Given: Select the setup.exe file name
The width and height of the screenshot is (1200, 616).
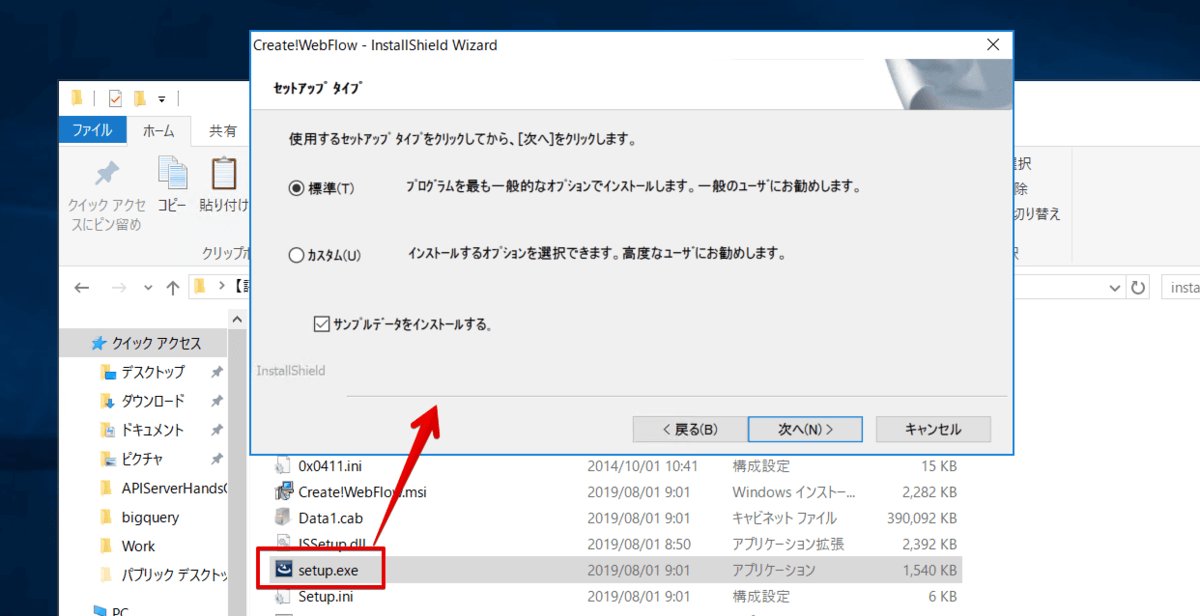Looking at the screenshot, I should (x=328, y=570).
